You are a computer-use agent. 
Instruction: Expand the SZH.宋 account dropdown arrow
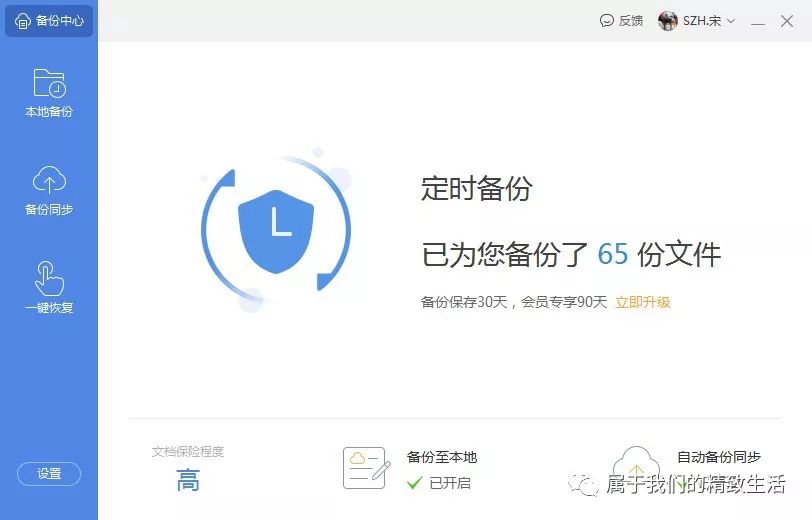click(x=731, y=21)
